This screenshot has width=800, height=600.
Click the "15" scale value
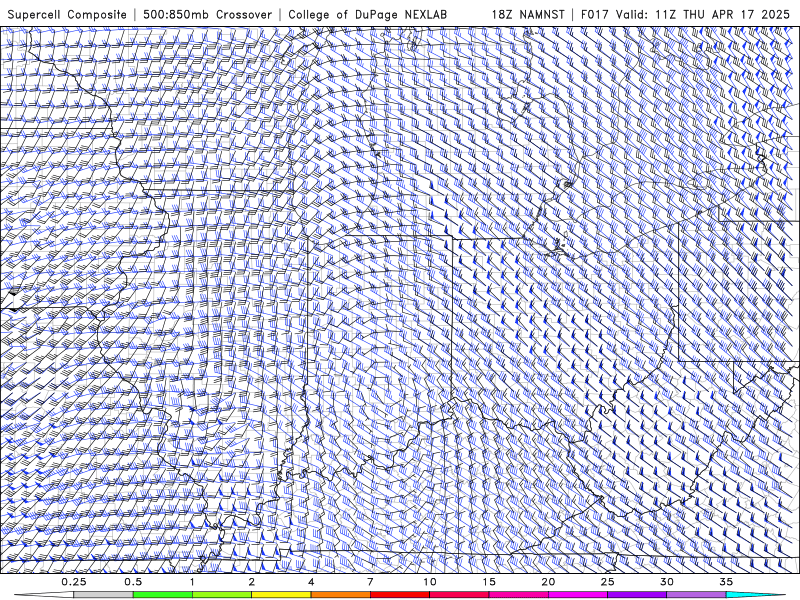pyautogui.click(x=489, y=582)
